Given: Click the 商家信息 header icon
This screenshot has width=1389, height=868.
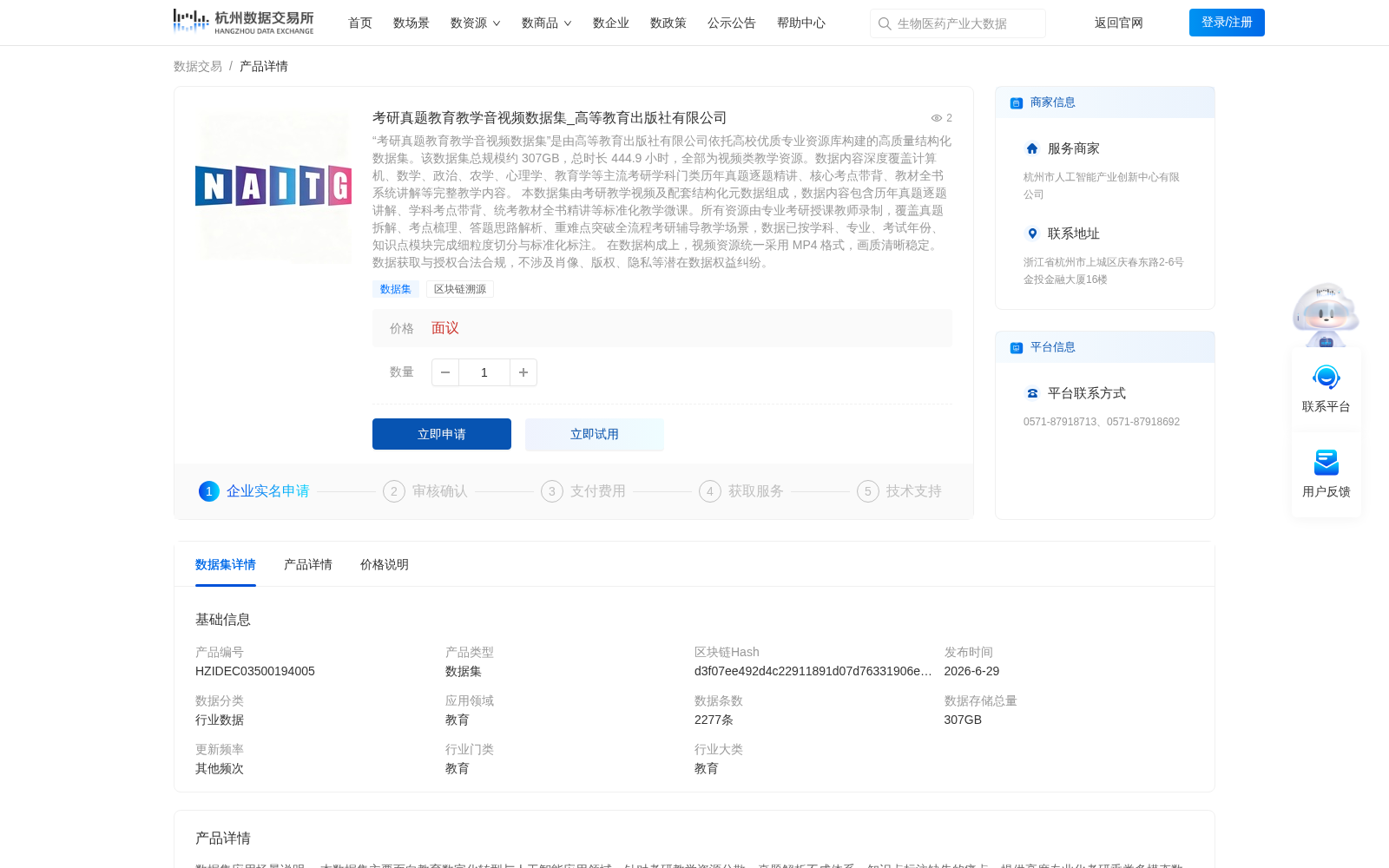Looking at the screenshot, I should [1017, 103].
